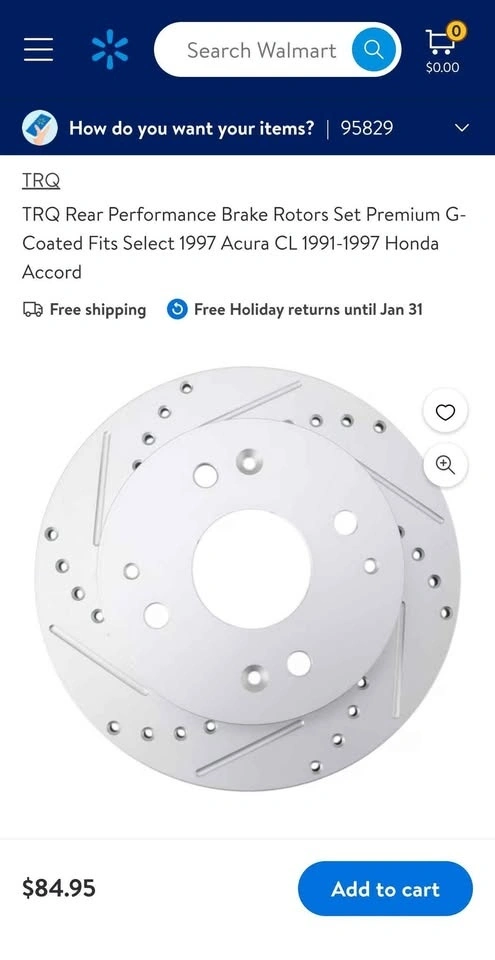
Task: Open the hamburger navigation menu
Action: [39, 50]
